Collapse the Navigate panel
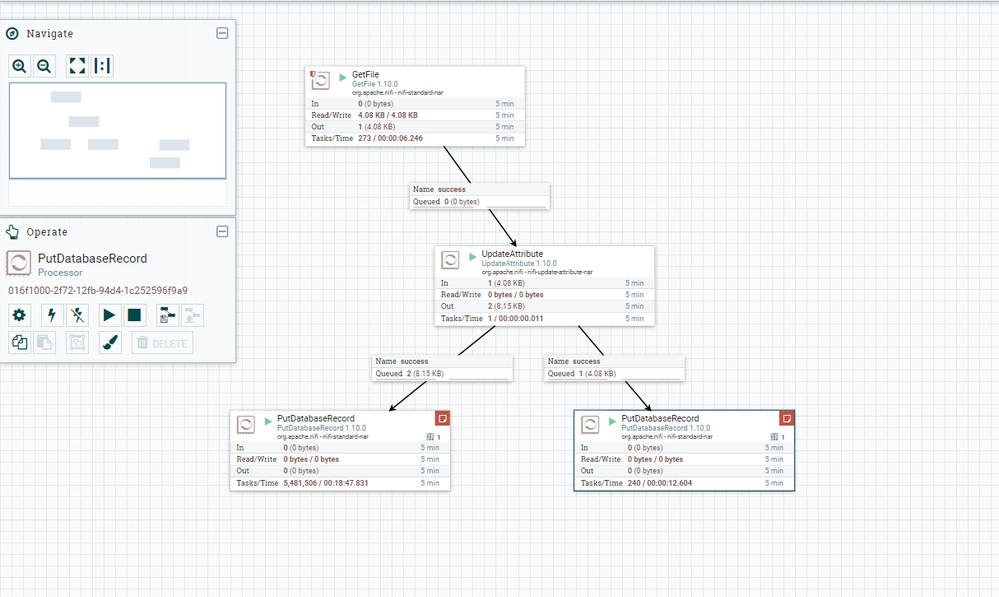 (x=222, y=33)
